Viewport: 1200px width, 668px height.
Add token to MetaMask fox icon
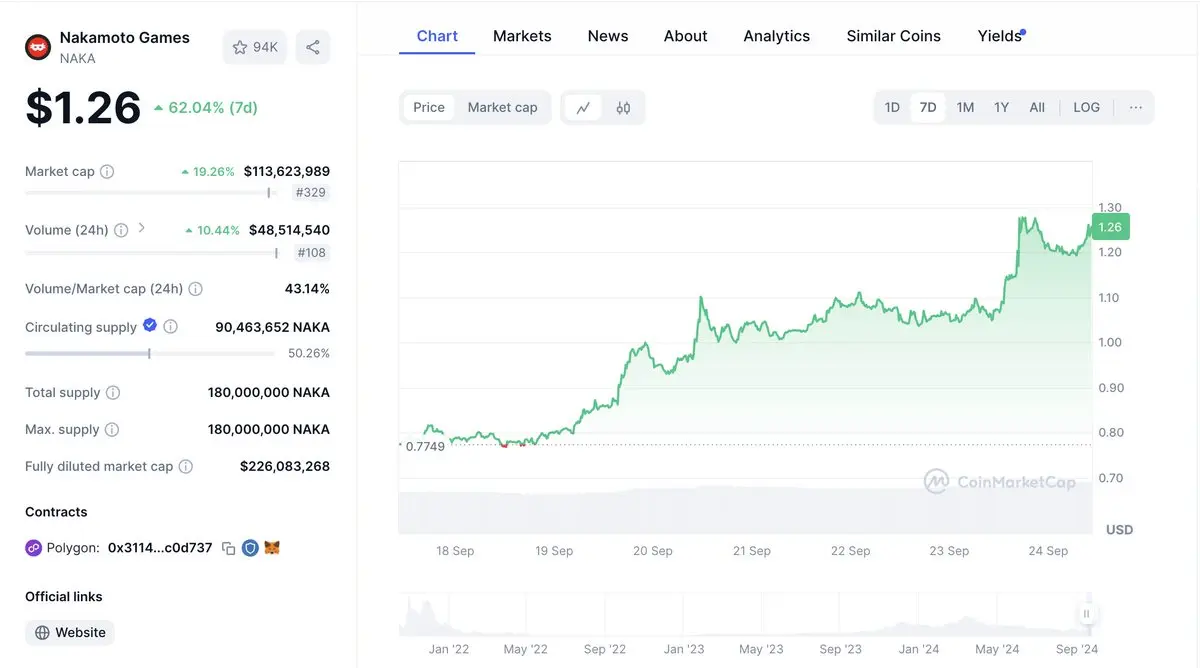click(x=272, y=548)
